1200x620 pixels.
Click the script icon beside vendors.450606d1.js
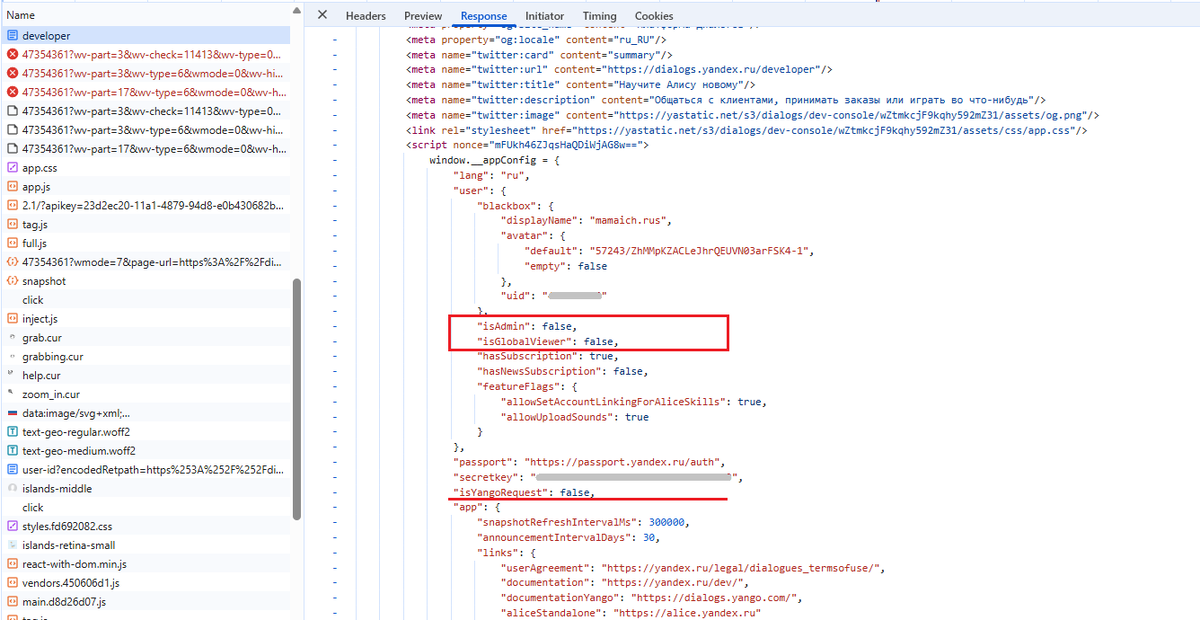coord(12,582)
